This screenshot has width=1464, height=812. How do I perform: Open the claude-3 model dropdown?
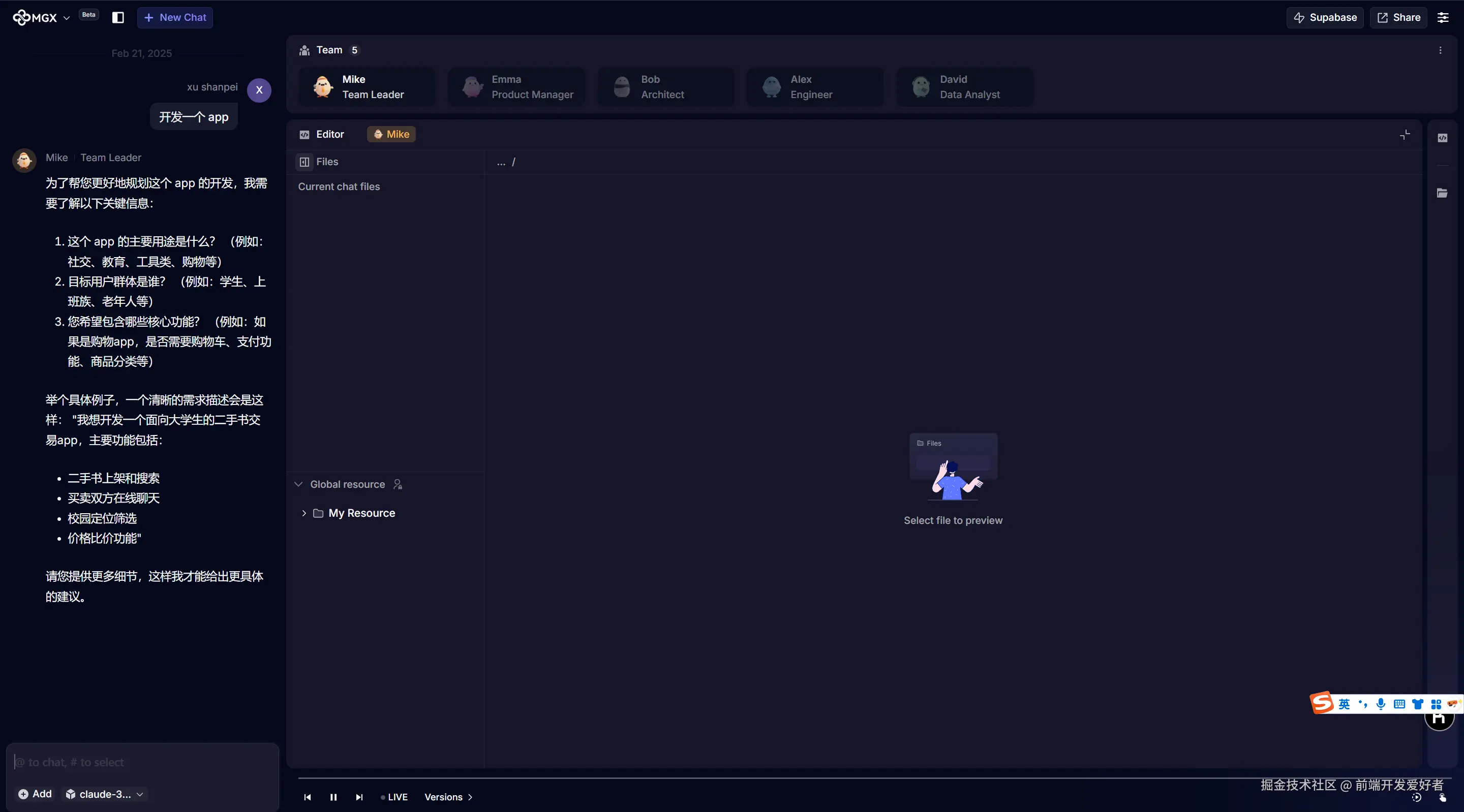point(105,794)
